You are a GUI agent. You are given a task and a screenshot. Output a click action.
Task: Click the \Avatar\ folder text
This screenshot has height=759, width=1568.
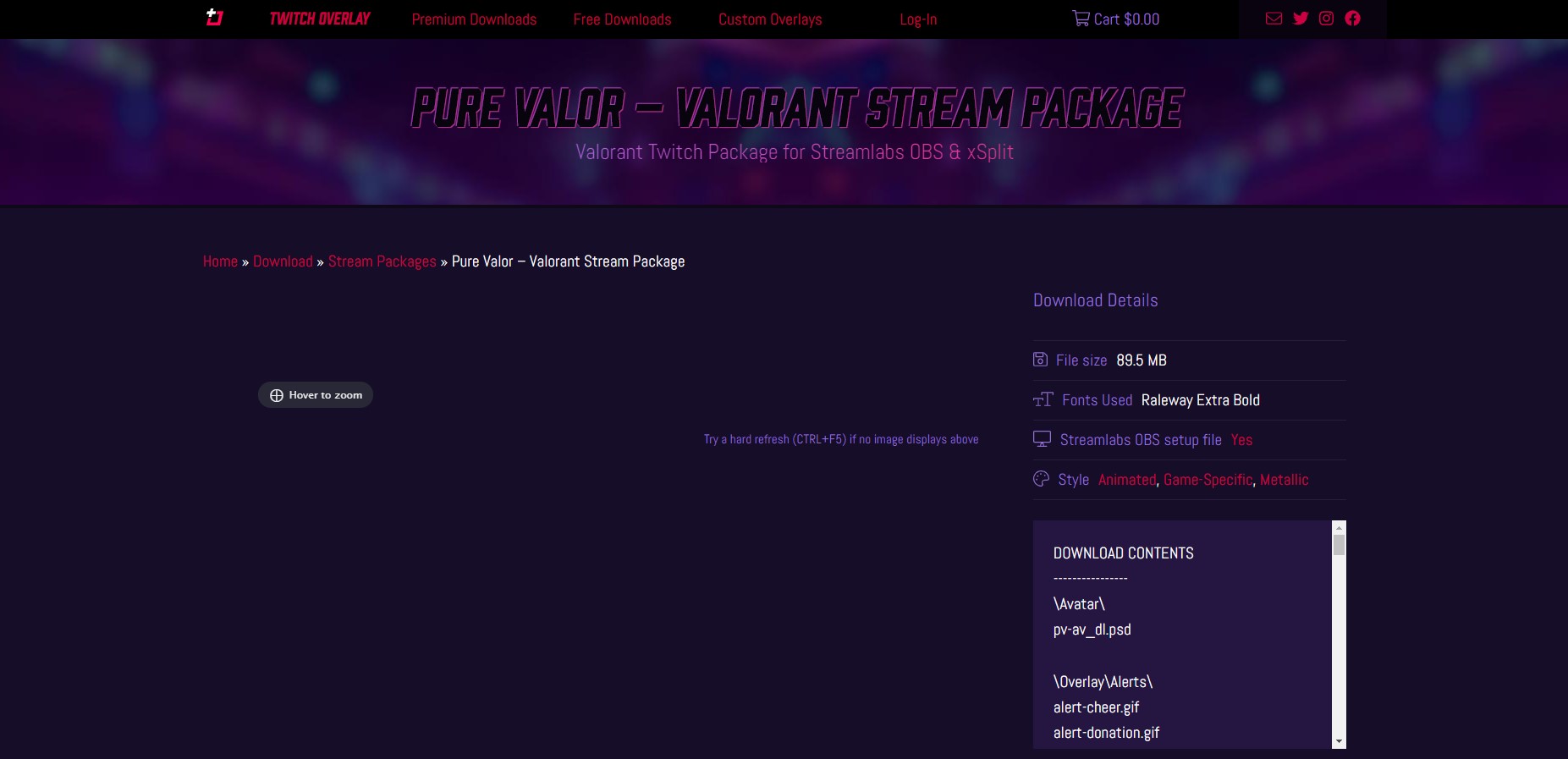coord(1079,604)
